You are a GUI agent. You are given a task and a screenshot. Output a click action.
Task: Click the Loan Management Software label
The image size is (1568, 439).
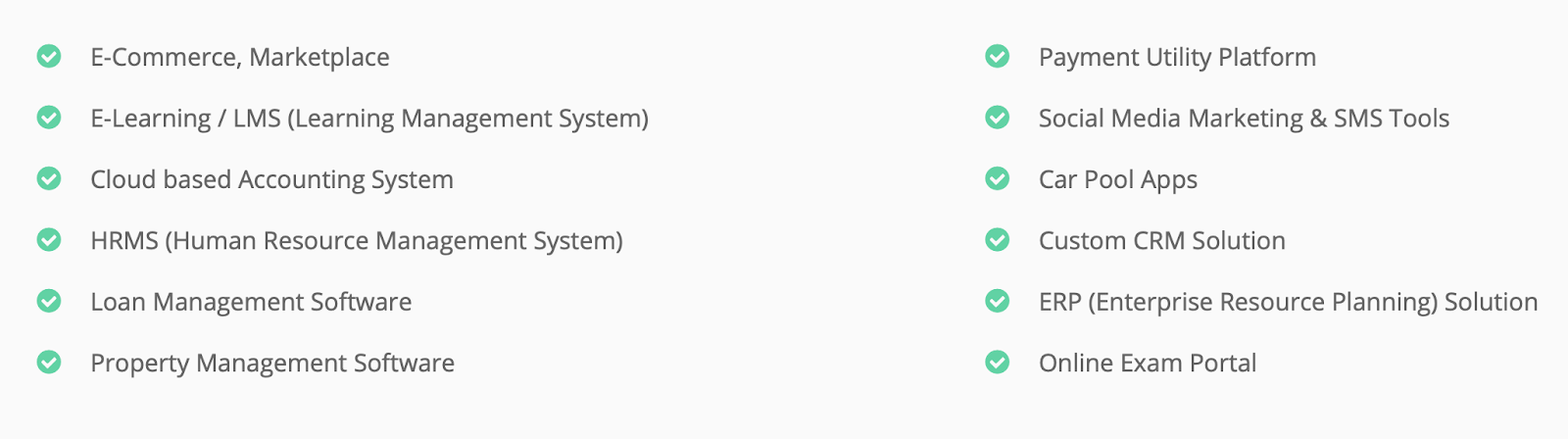coord(251,303)
